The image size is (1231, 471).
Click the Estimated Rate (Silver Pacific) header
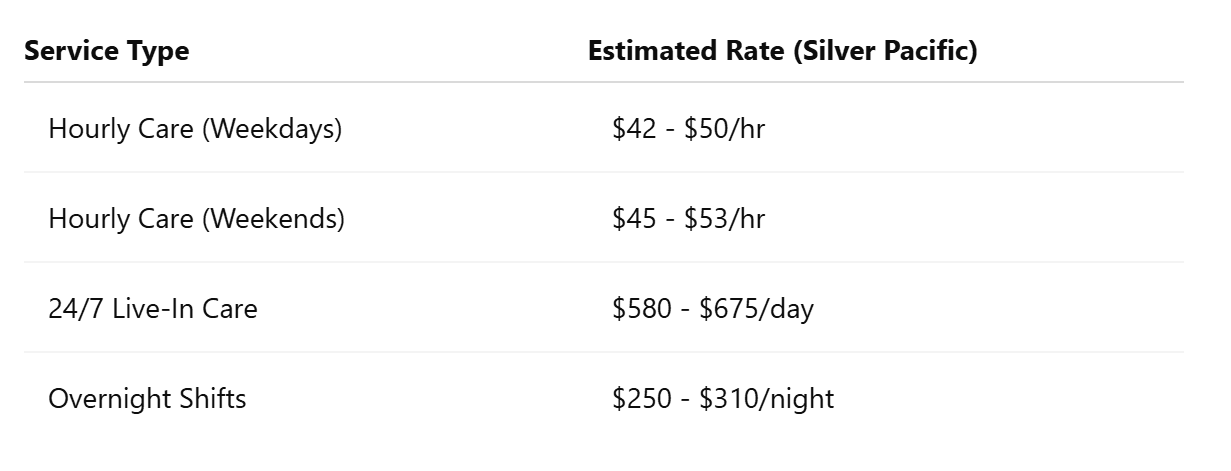click(x=782, y=51)
